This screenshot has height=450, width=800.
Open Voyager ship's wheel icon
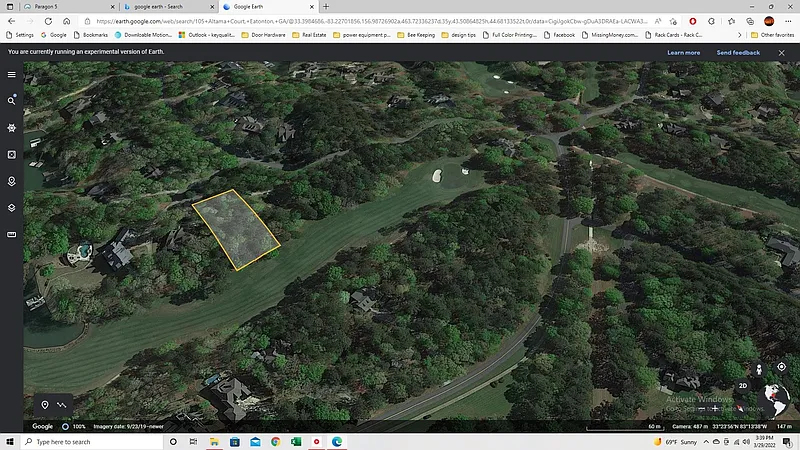(x=12, y=128)
